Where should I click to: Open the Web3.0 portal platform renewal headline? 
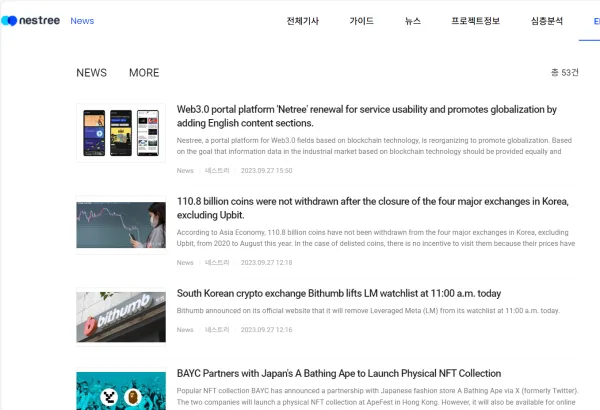(366, 116)
